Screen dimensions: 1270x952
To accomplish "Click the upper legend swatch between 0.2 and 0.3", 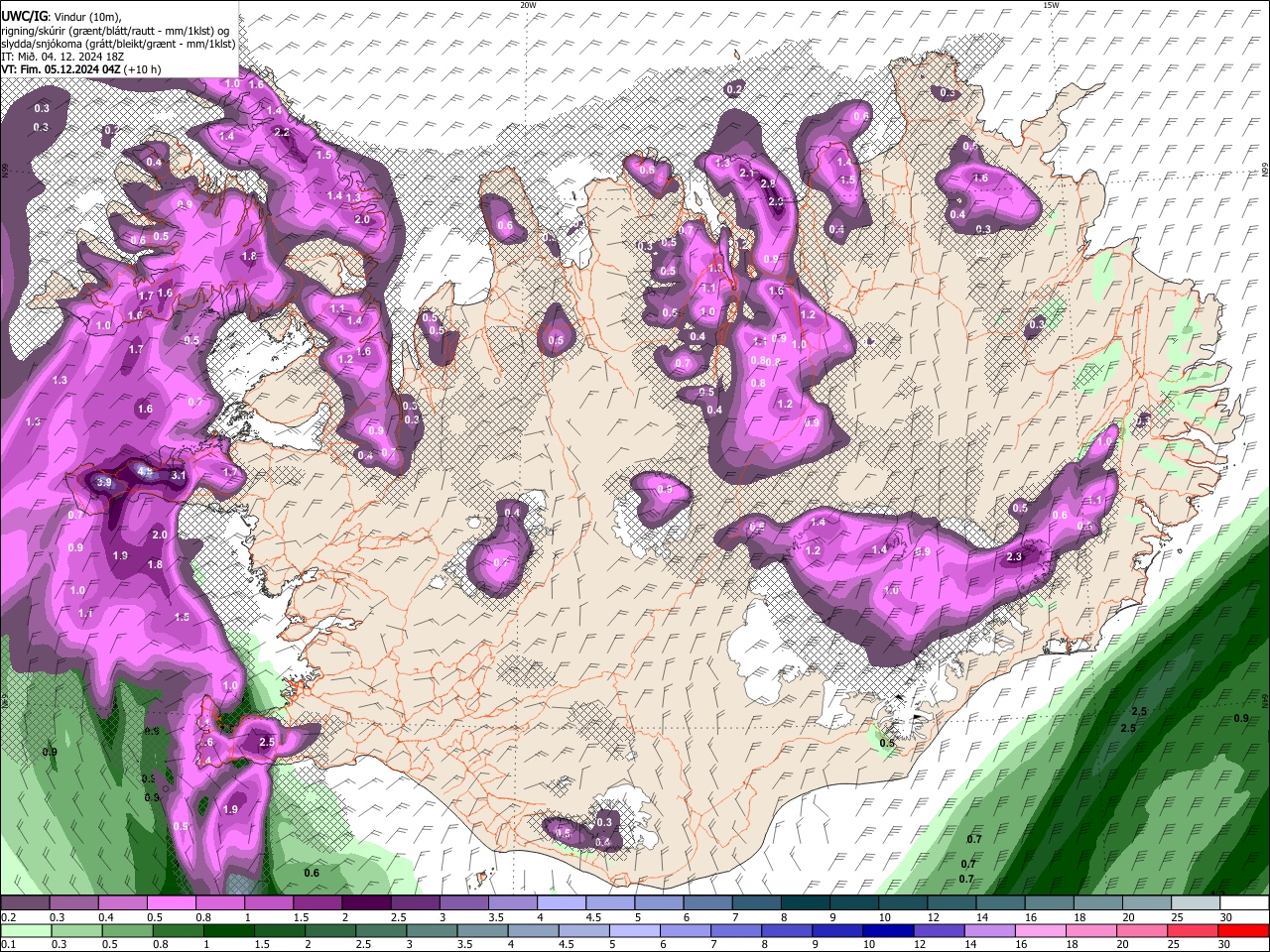I will (x=24, y=903).
